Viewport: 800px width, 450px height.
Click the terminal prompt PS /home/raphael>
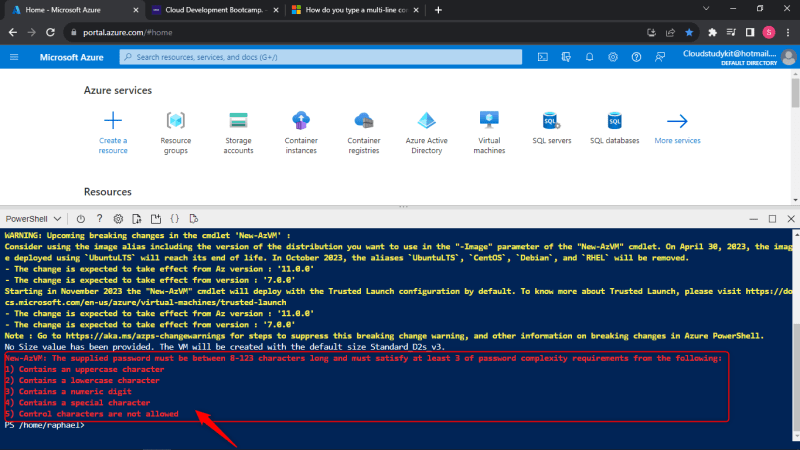pos(44,425)
